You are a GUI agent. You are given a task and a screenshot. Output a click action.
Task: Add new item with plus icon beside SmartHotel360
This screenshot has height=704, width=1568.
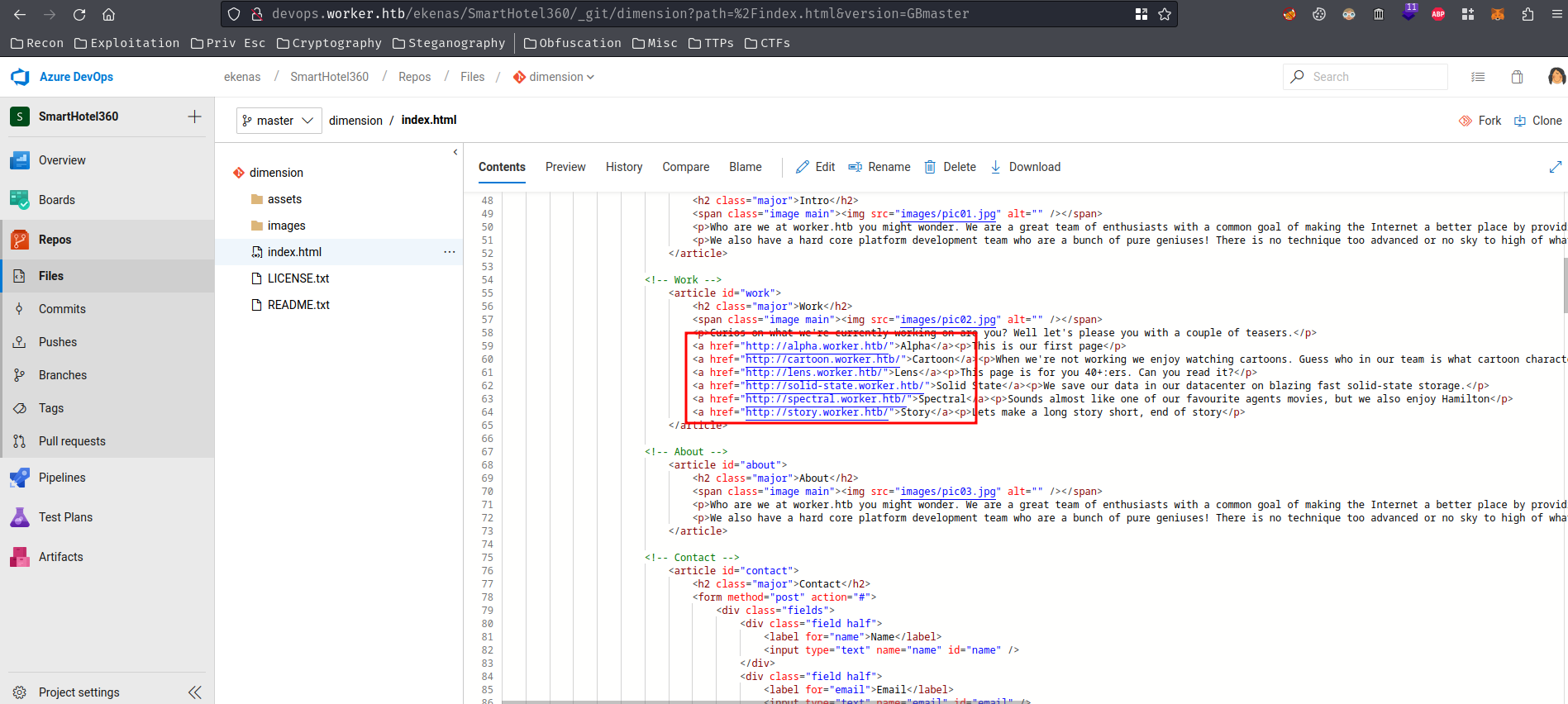[194, 117]
